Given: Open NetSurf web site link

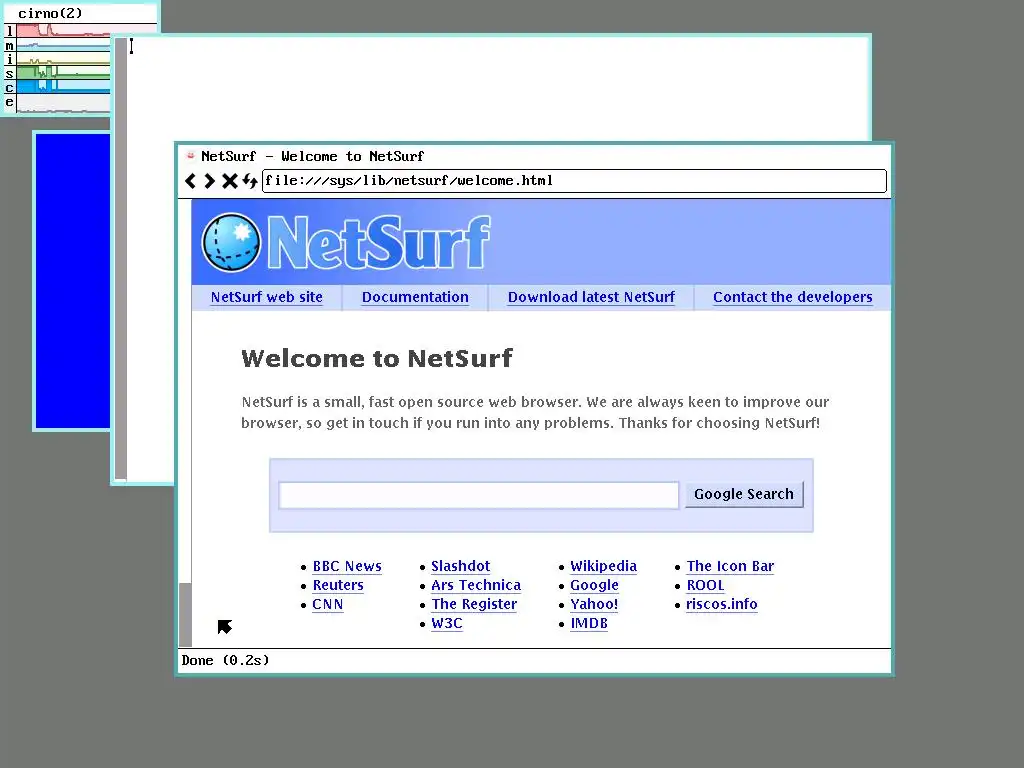Looking at the screenshot, I should [x=266, y=297].
